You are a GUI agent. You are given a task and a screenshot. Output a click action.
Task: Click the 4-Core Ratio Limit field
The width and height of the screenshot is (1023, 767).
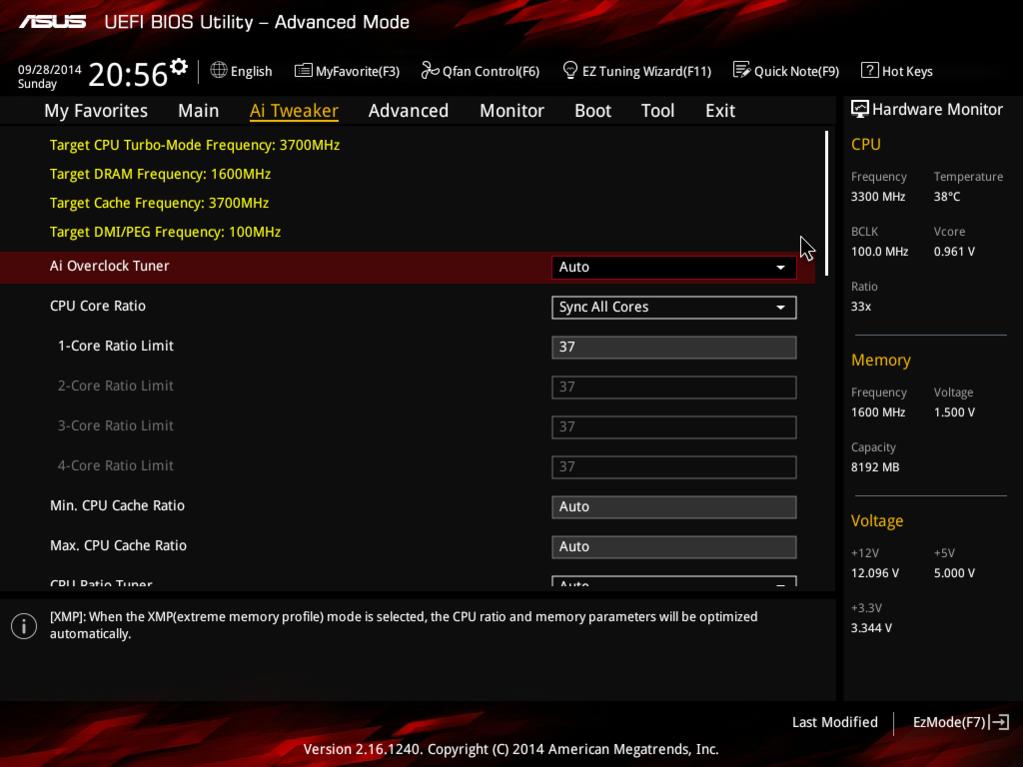click(673, 466)
